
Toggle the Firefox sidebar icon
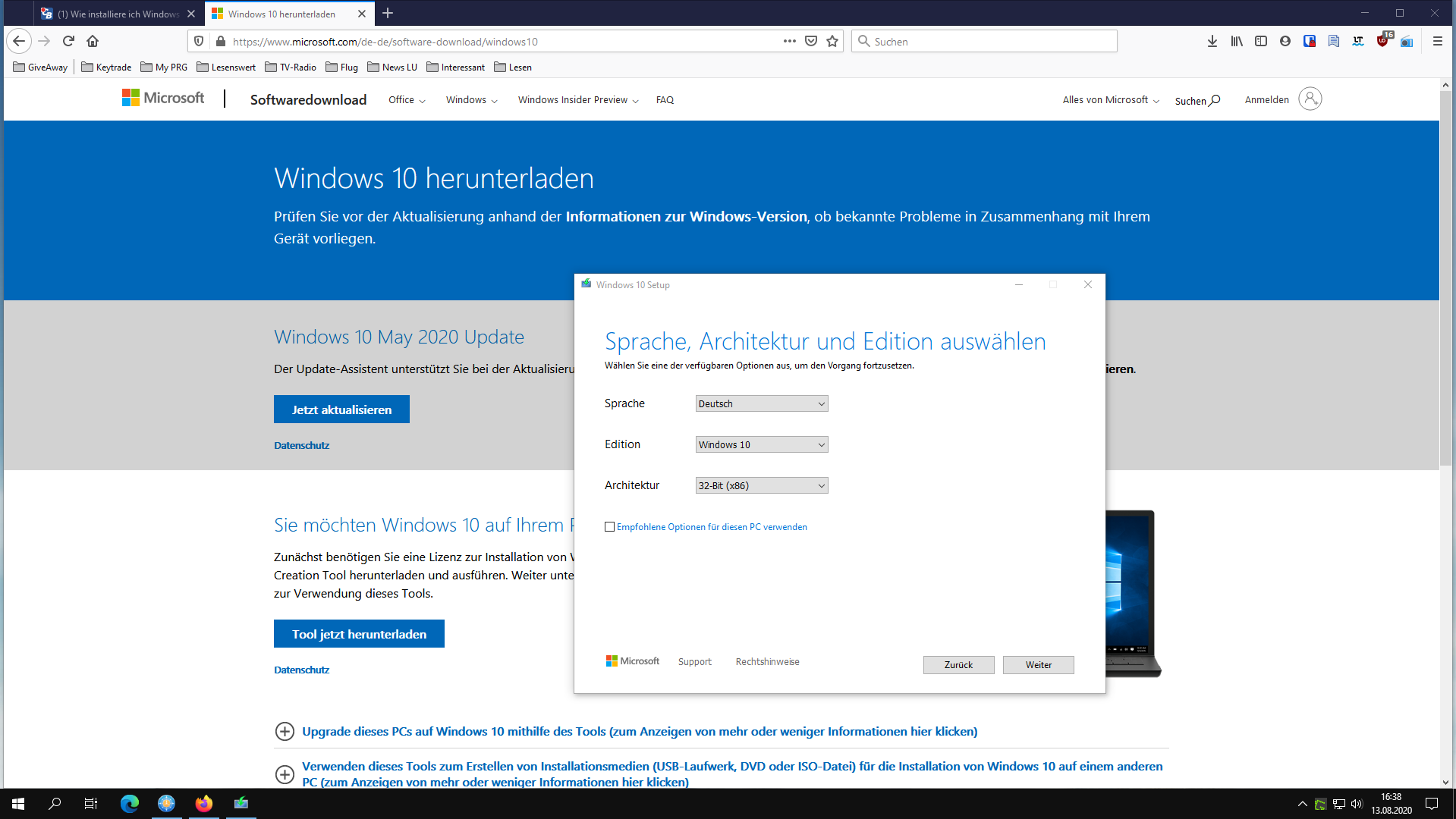point(1261,41)
